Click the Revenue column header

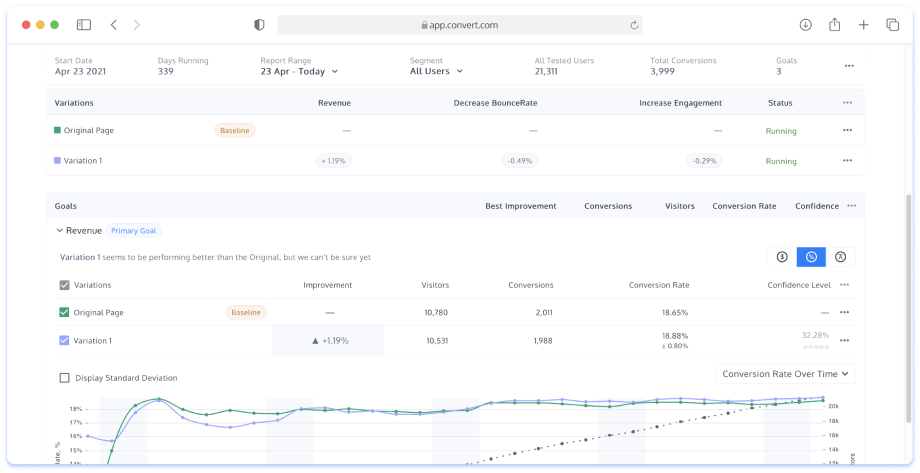334,103
